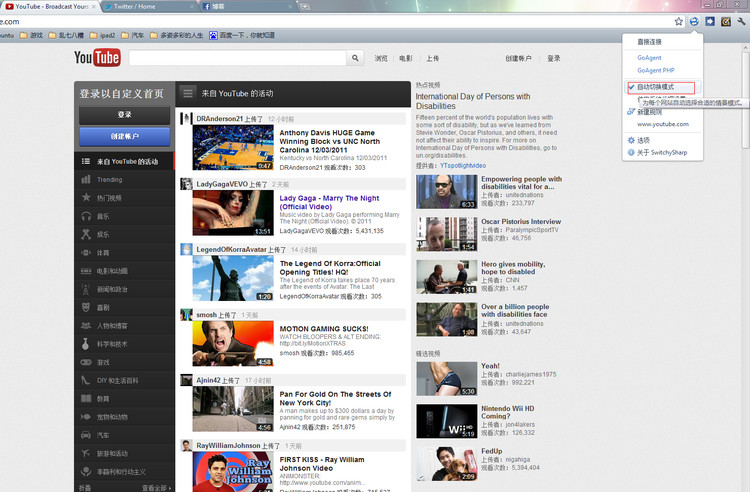Switch to the Twitter / Home tab
The image size is (750, 492).
click(149, 6)
